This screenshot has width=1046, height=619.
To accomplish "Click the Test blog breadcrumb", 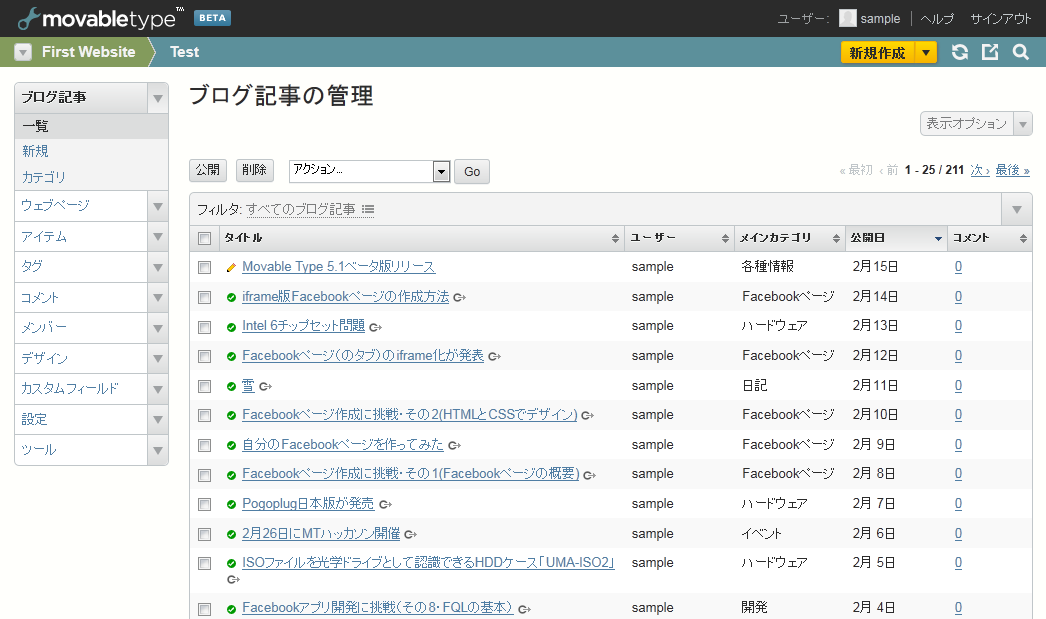I will tap(184, 52).
